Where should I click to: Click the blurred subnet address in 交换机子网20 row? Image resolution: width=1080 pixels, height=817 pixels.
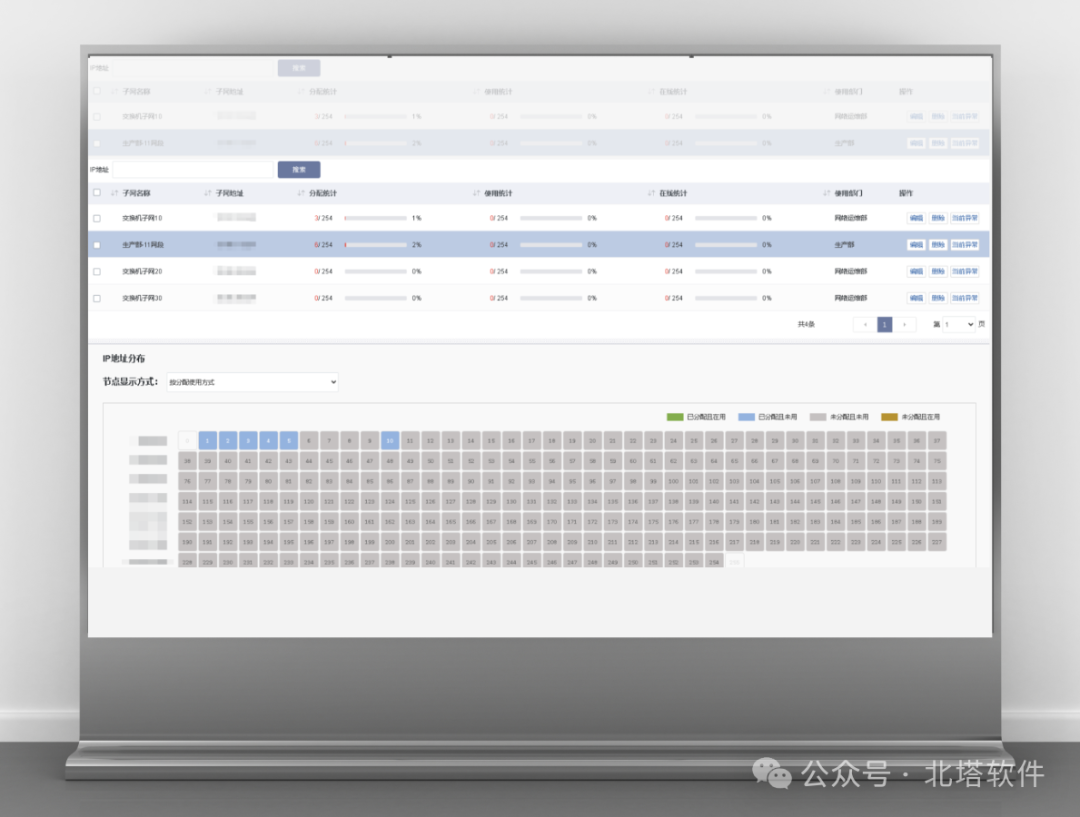(x=236, y=271)
